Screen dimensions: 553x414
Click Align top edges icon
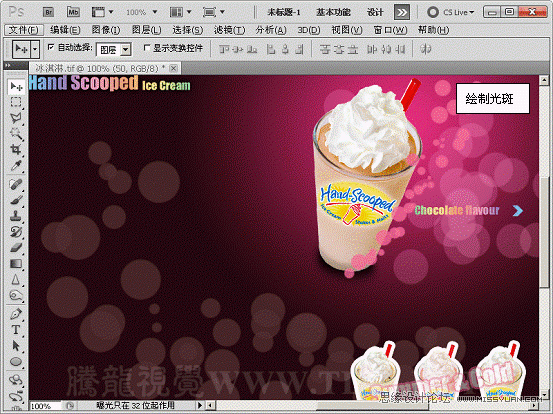tap(224, 49)
